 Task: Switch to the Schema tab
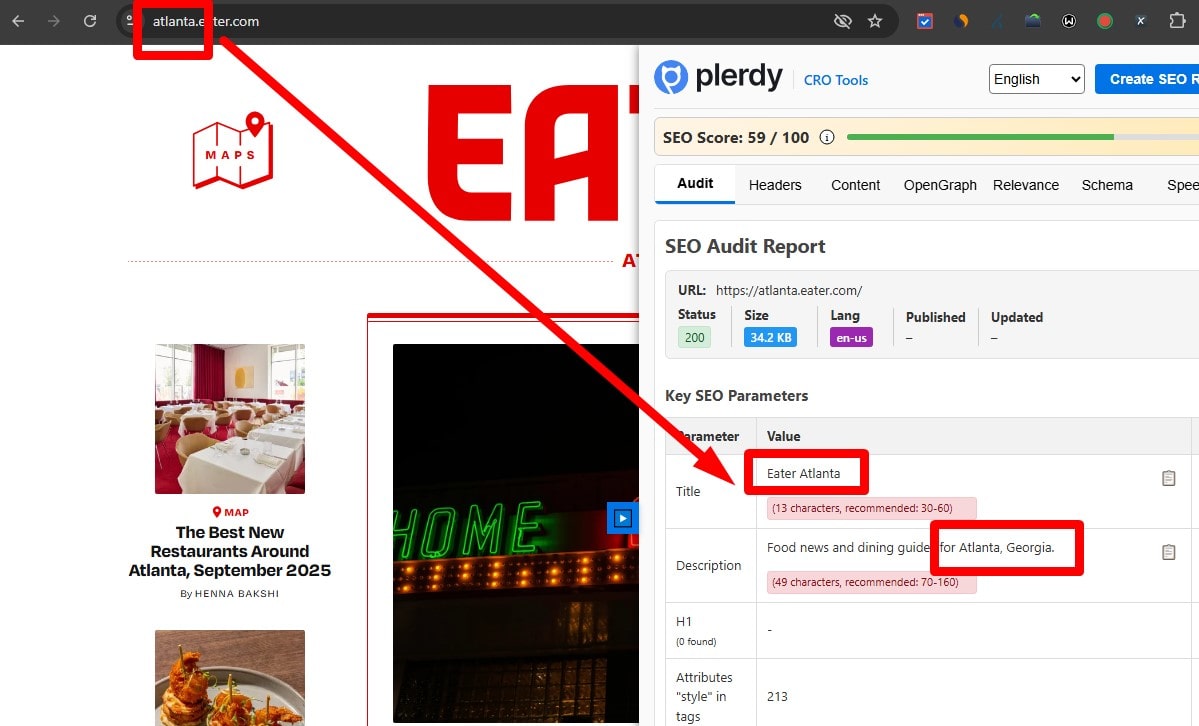1107,185
